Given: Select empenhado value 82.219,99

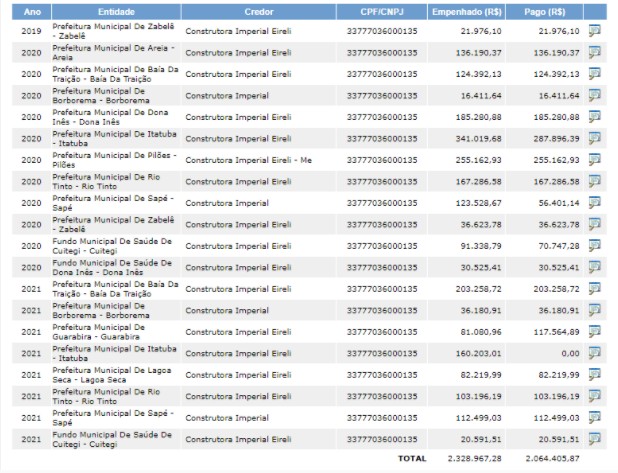Looking at the screenshot, I should 481,375.
